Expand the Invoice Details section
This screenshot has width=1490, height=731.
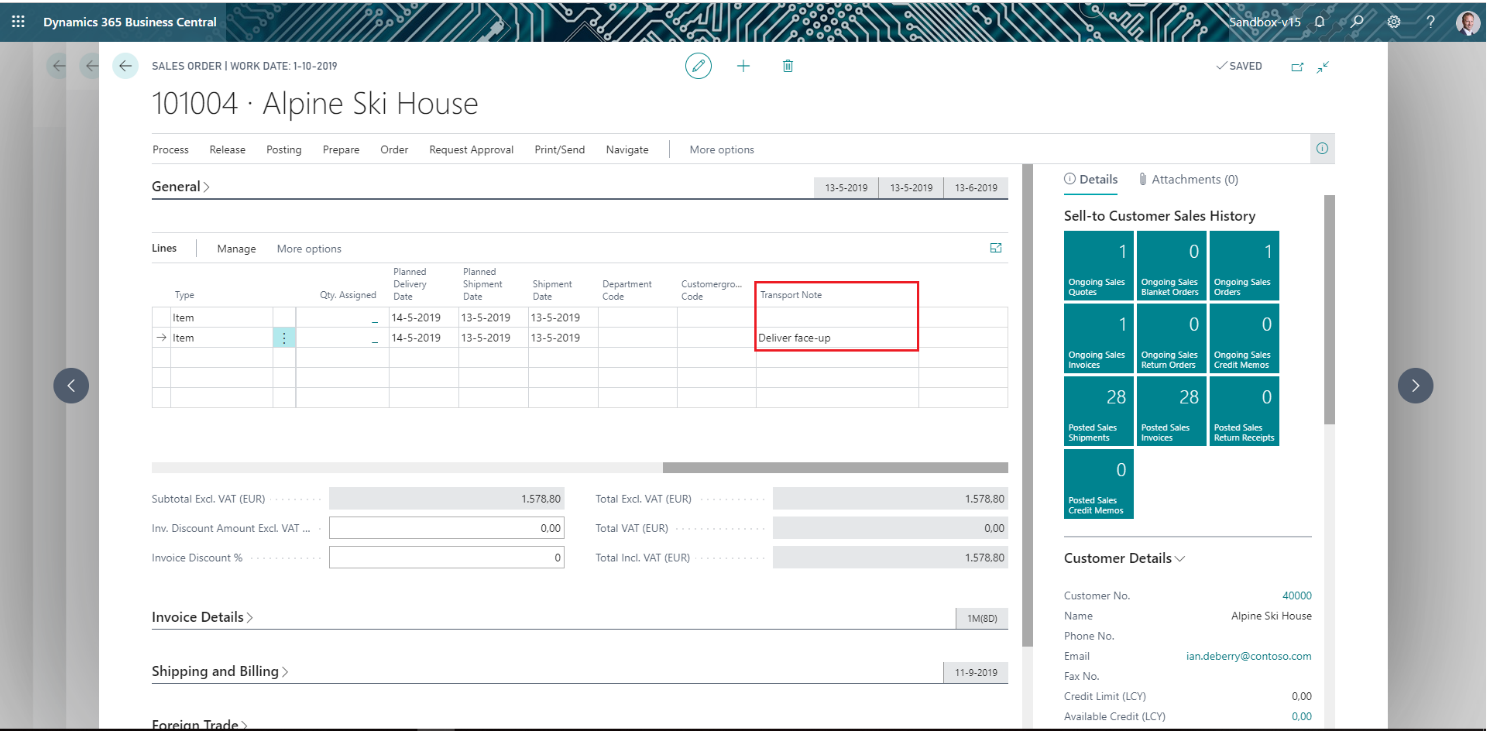[202, 617]
